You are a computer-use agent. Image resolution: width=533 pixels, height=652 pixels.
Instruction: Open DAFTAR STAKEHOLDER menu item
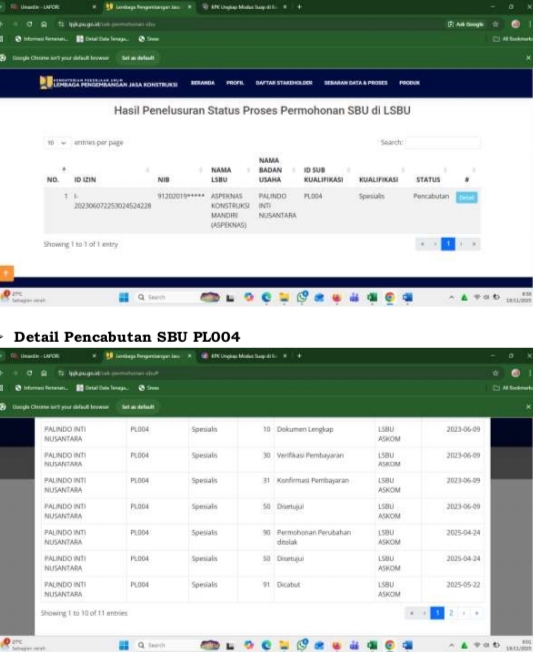[284, 83]
